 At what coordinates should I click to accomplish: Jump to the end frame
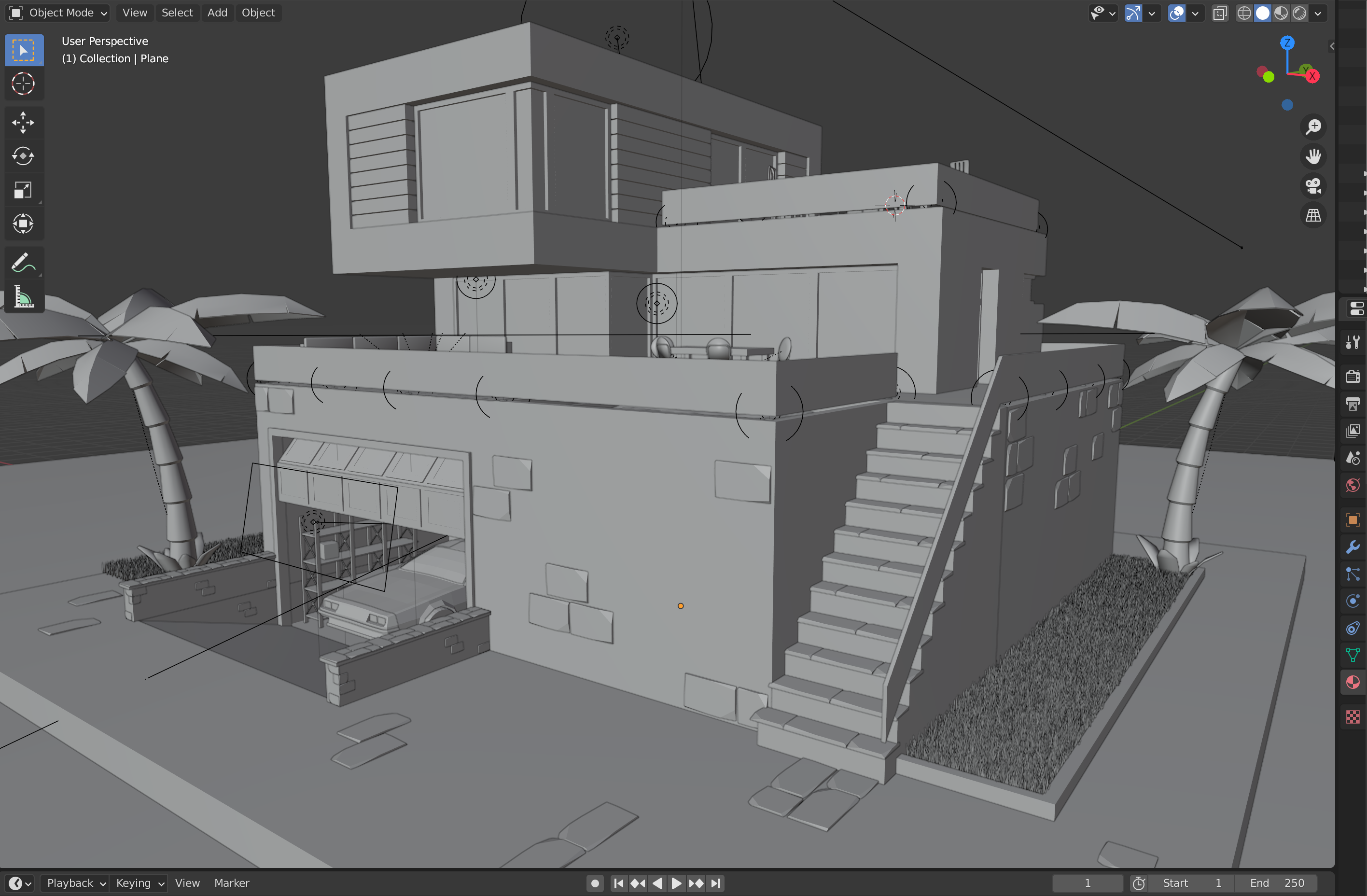(x=715, y=883)
